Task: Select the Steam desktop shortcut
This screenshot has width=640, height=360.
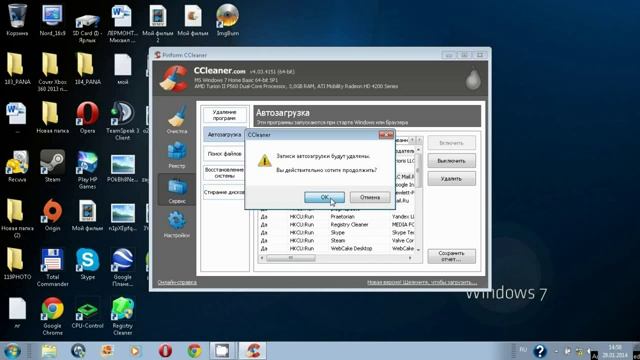Action: [x=52, y=167]
